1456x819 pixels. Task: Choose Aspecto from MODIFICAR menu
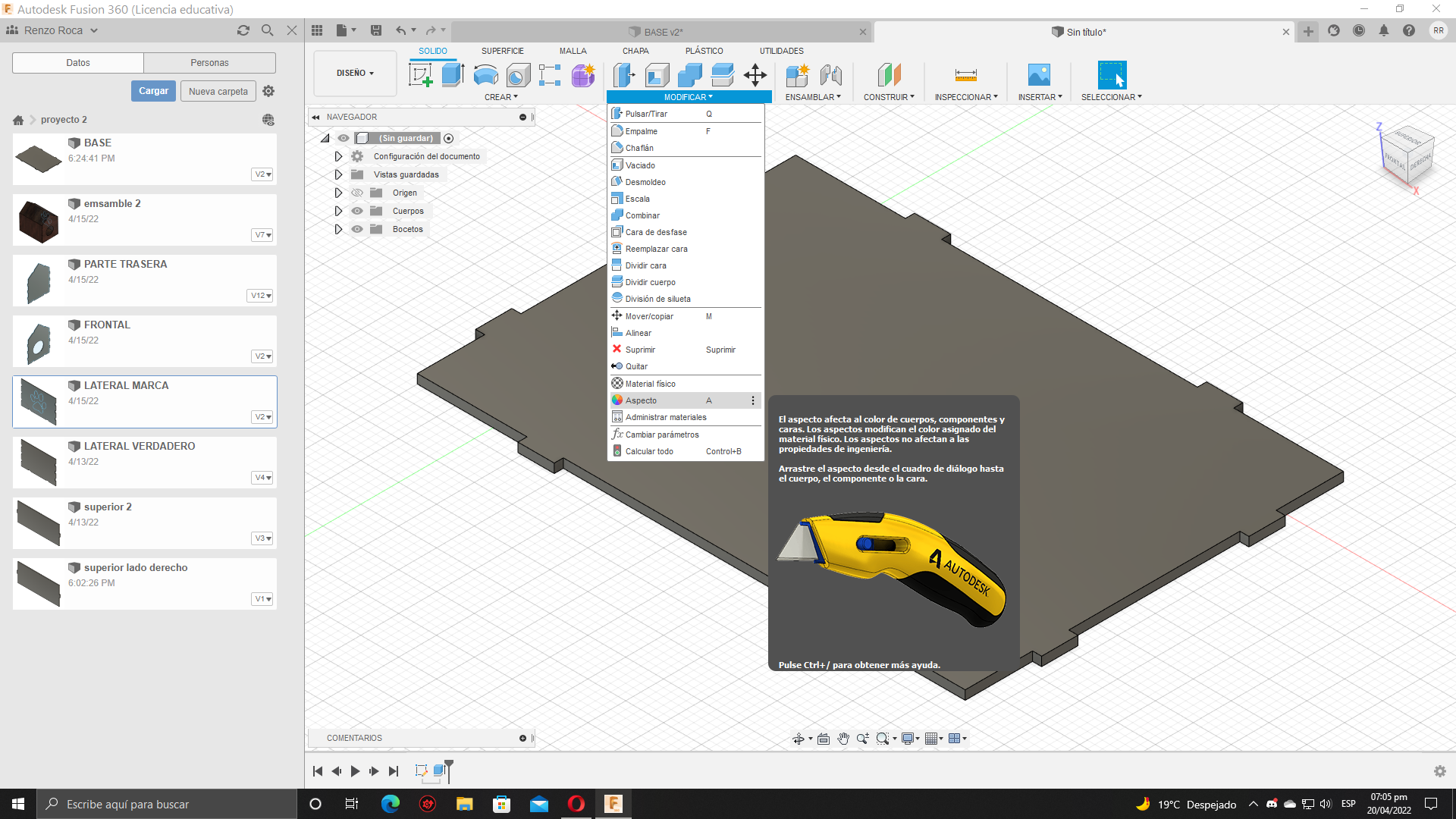click(x=684, y=400)
